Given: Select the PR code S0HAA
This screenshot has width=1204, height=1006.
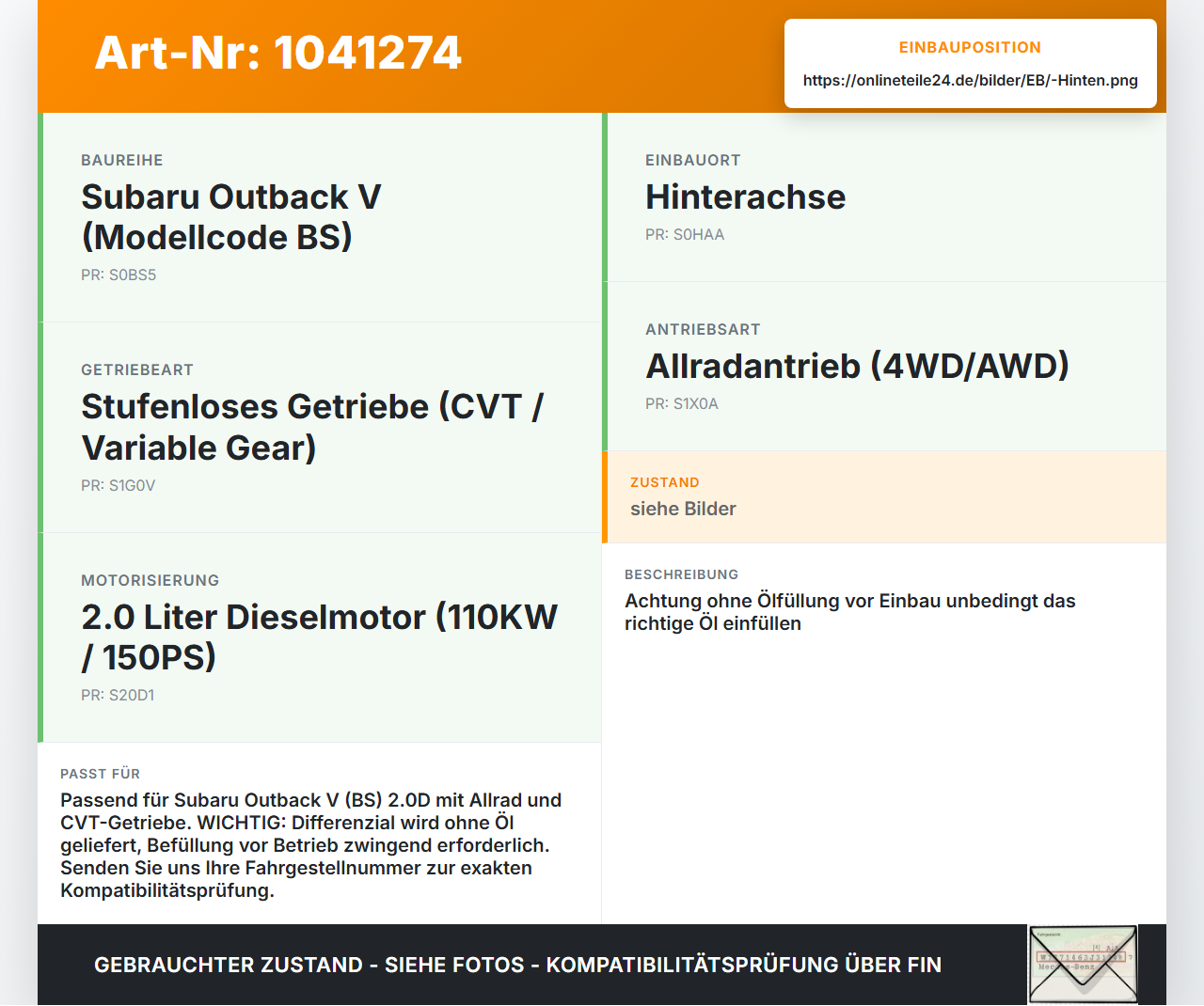Looking at the screenshot, I should (x=685, y=234).
